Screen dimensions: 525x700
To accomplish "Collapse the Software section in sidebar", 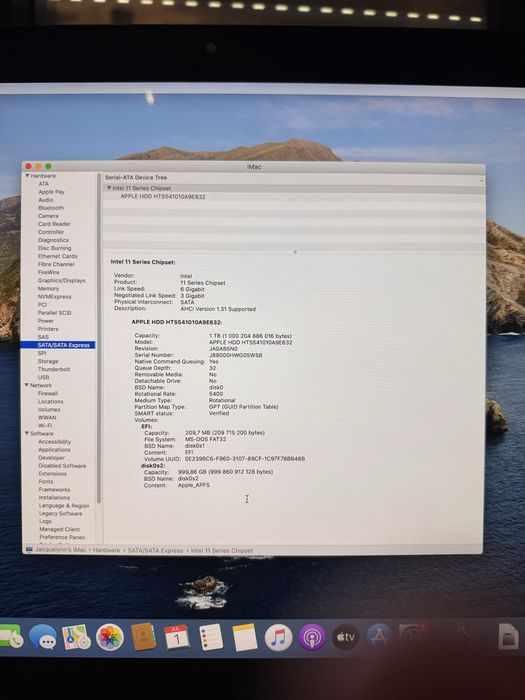I will click(27, 433).
